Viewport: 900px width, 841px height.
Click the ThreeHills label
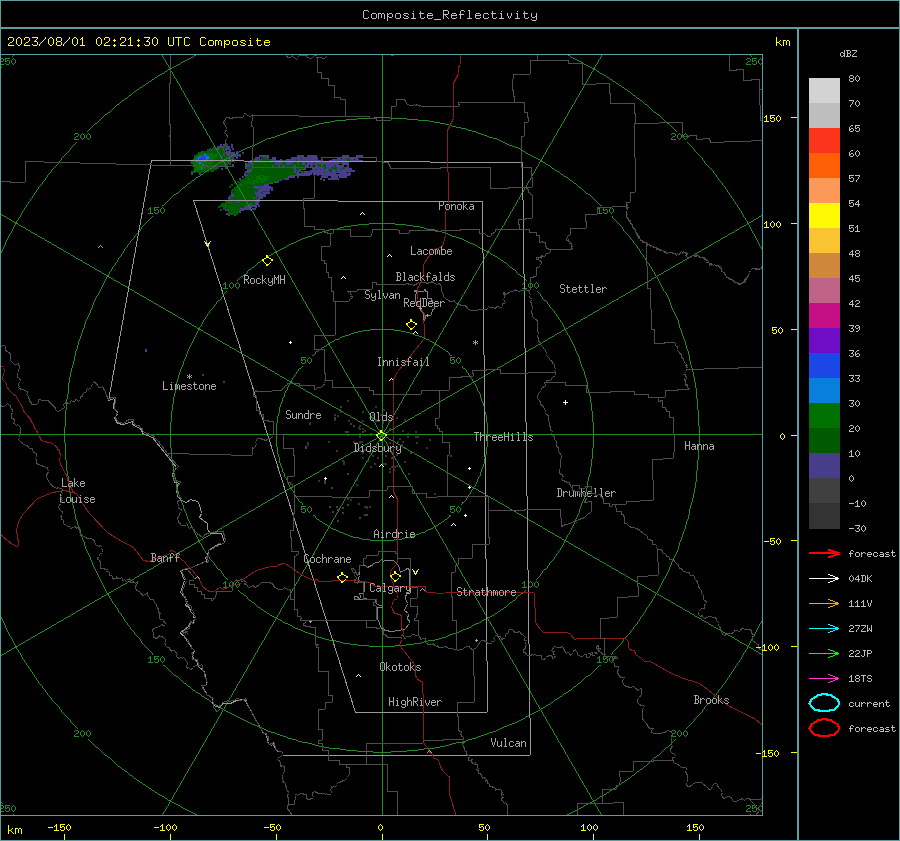point(503,437)
